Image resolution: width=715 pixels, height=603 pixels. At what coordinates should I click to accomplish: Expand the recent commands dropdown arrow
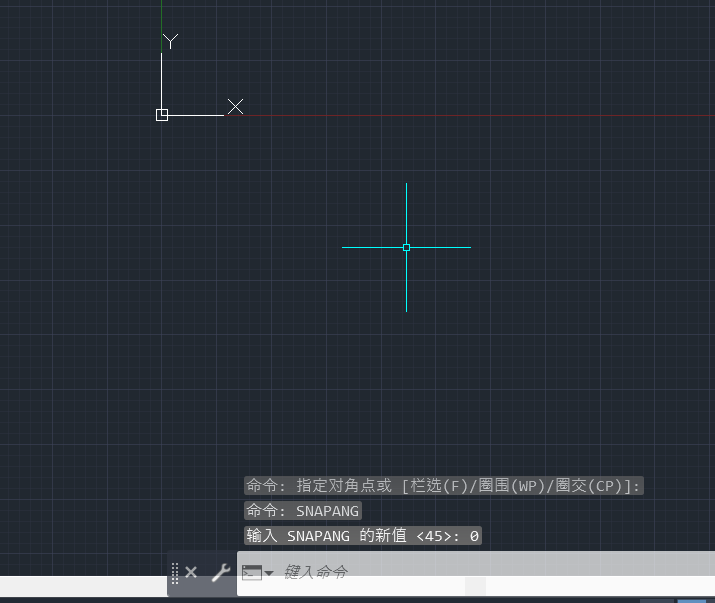point(269,574)
